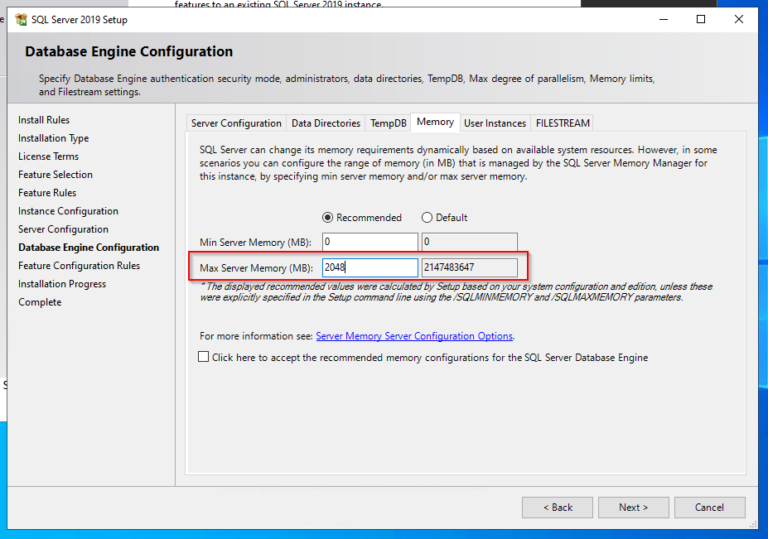Click the Max Server Memory (MB) label
The image size is (768, 539).
(x=256, y=268)
